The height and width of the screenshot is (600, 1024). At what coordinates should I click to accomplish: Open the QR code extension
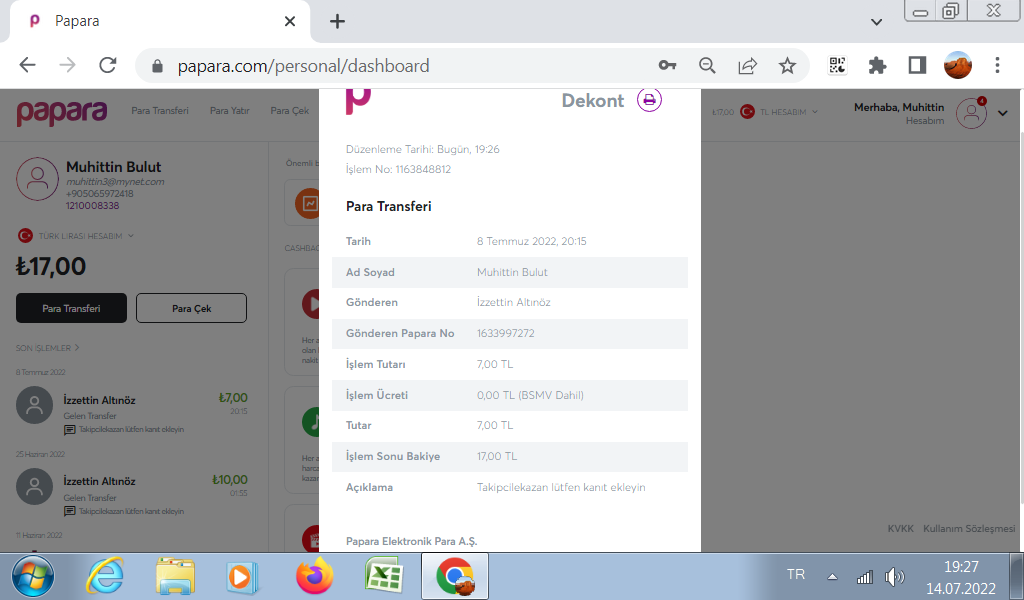tap(837, 65)
